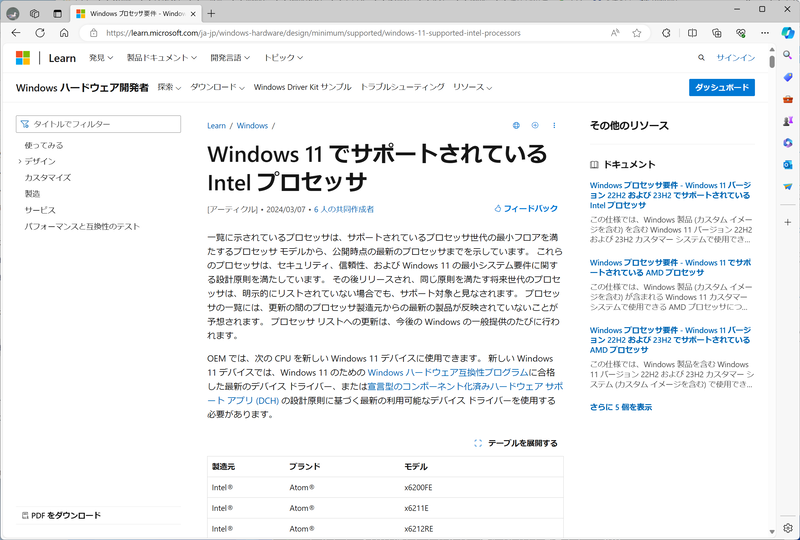Open Browser essentials heart icon
This screenshot has height=540, width=800.
[x=741, y=33]
